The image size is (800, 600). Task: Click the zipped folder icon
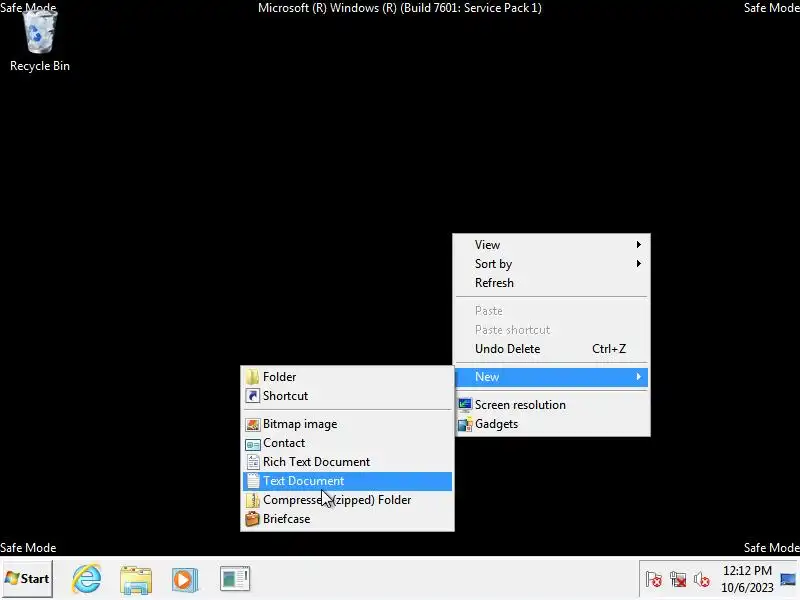[253, 500]
